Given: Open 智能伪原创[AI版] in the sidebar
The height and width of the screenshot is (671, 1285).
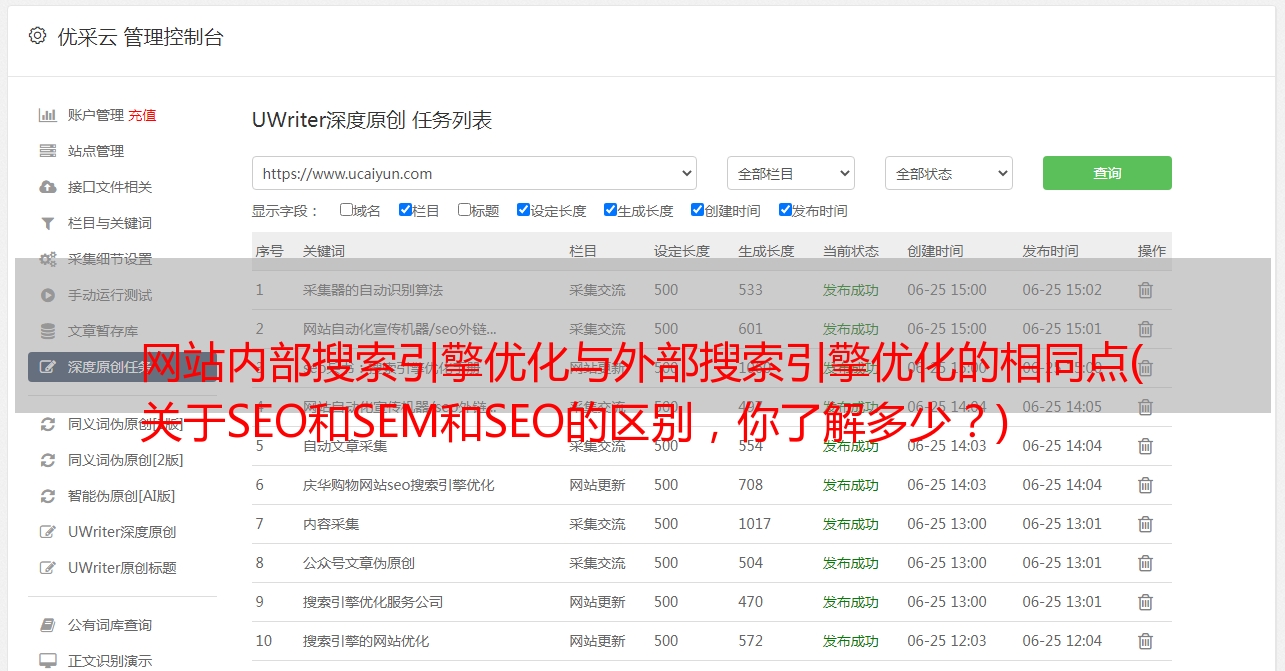Looking at the screenshot, I should (121, 496).
